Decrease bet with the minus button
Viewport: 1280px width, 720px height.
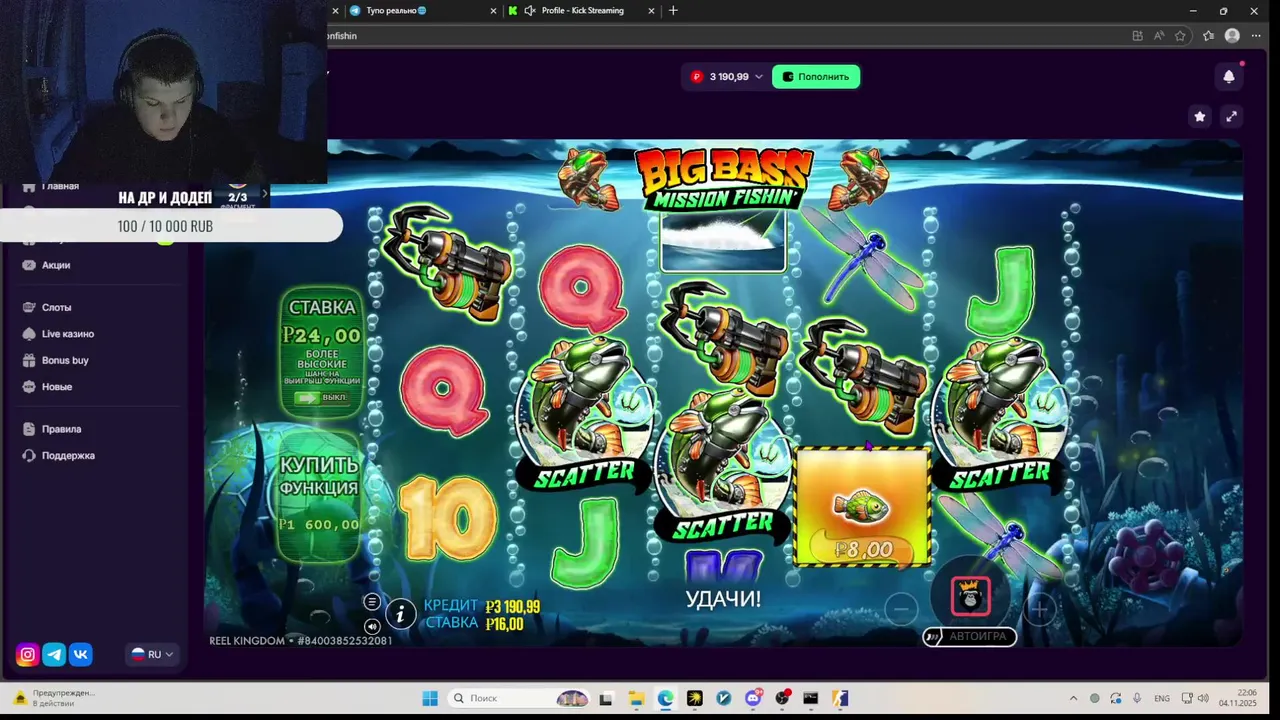pyautogui.click(x=901, y=608)
